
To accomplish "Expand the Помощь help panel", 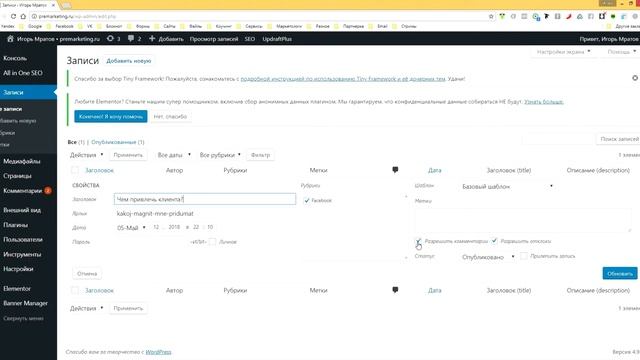I will click(x=621, y=52).
